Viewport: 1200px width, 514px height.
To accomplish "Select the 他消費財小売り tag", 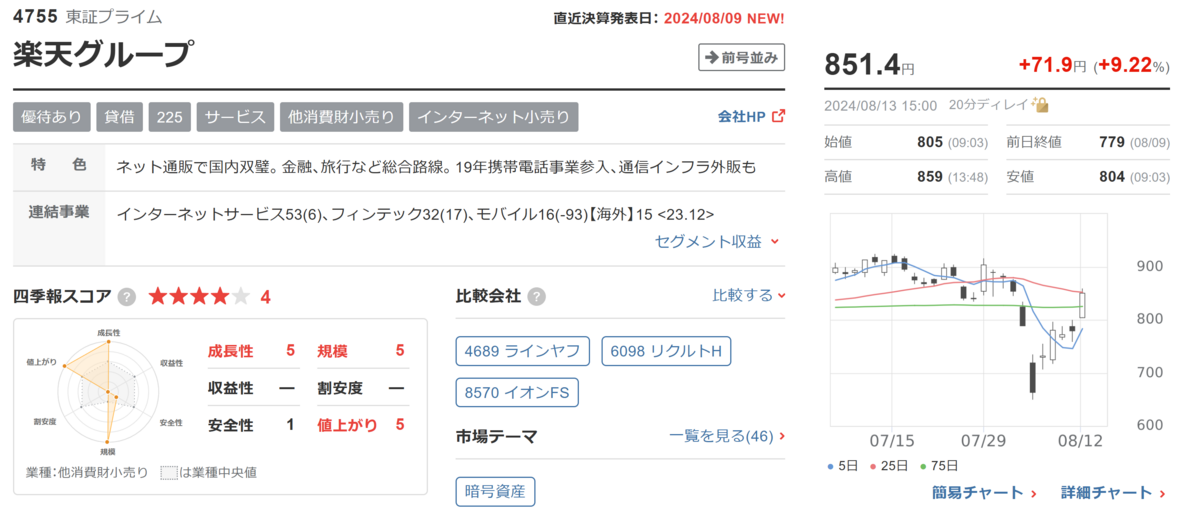I will click(x=341, y=116).
